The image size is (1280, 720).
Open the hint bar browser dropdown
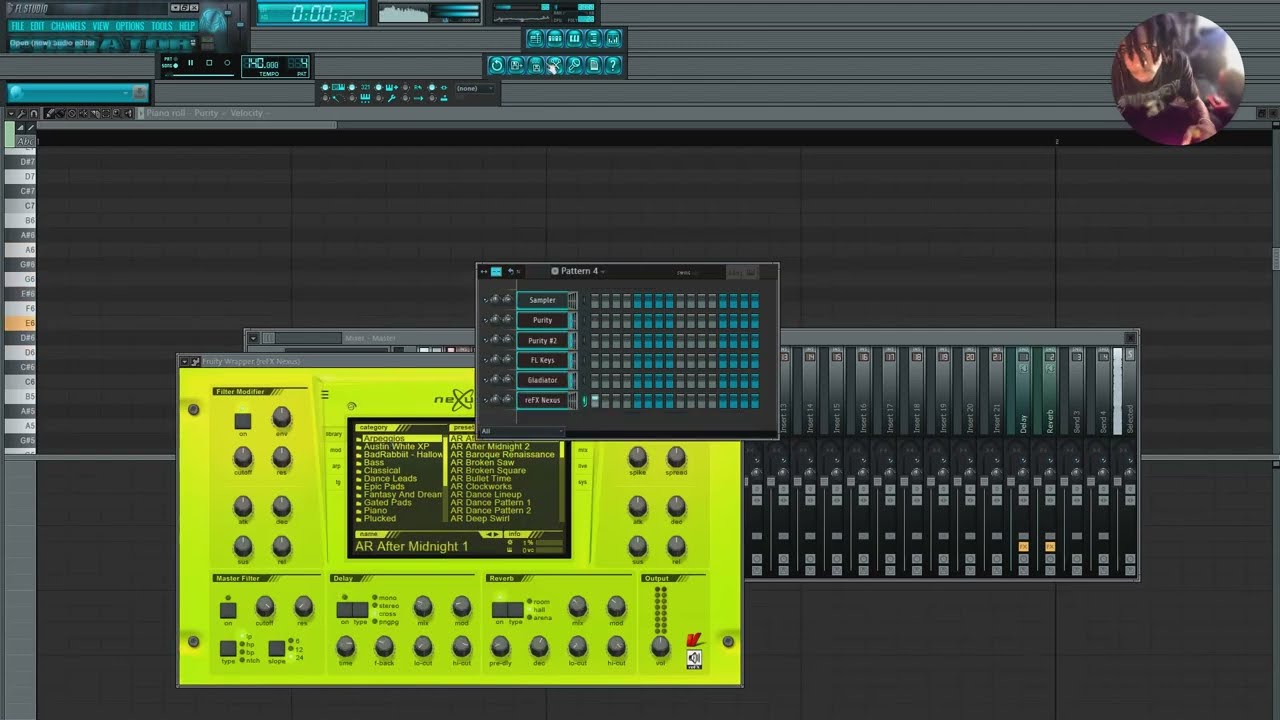(x=125, y=92)
